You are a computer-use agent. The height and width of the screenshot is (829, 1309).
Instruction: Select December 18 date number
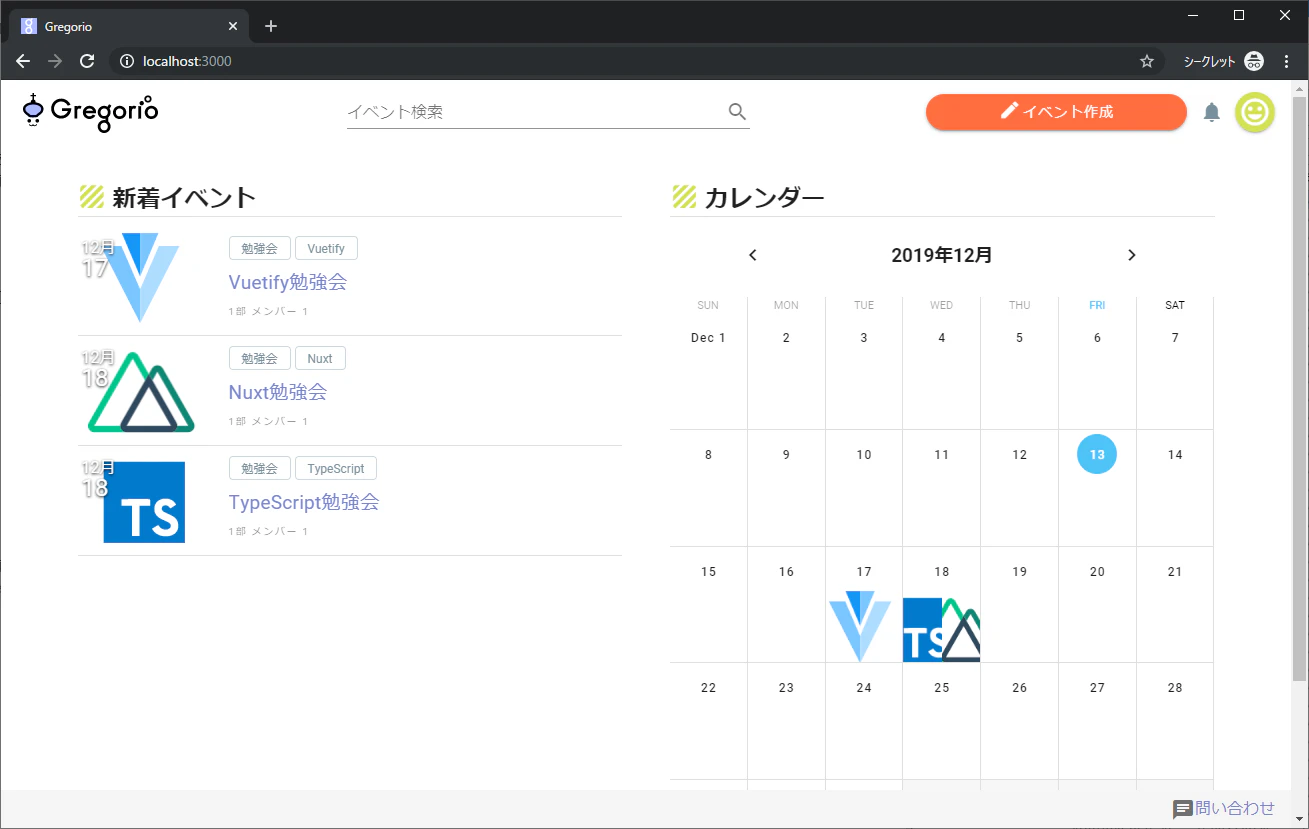point(941,572)
